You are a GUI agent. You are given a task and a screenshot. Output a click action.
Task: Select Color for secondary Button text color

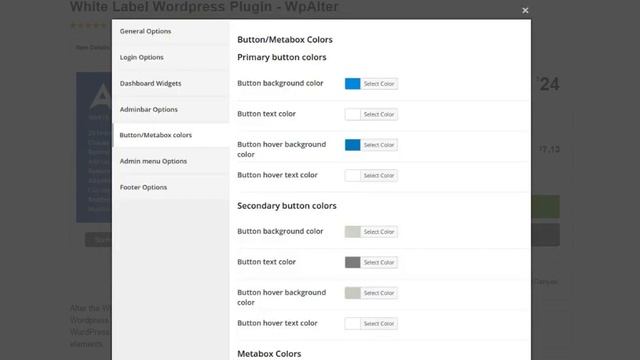[379, 262]
